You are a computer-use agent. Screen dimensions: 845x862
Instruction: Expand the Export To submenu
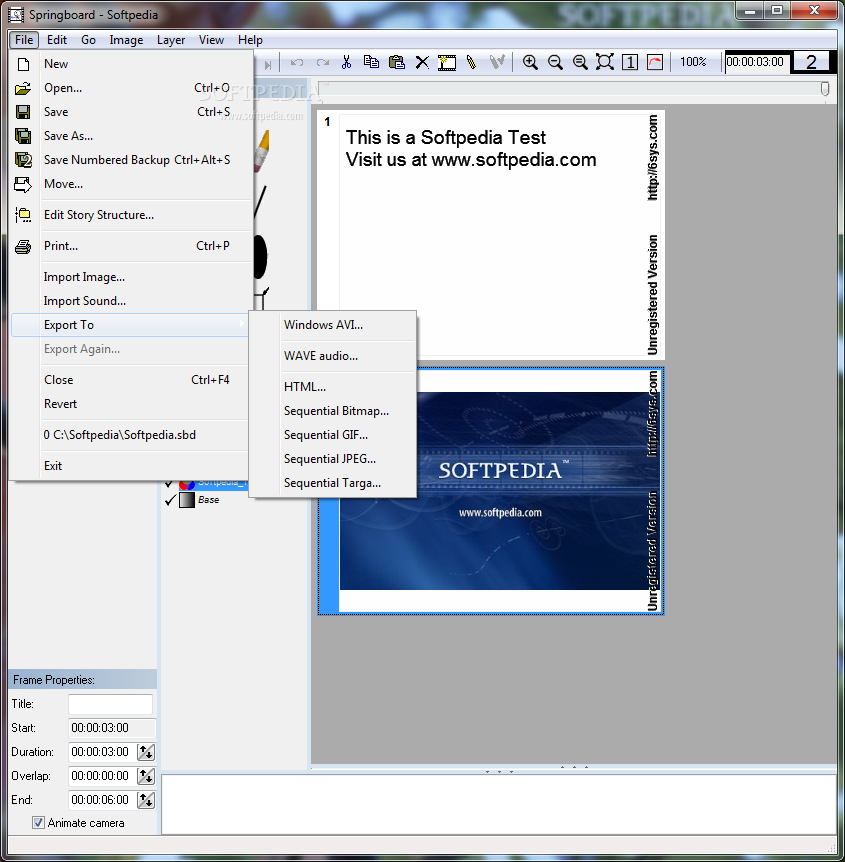130,325
